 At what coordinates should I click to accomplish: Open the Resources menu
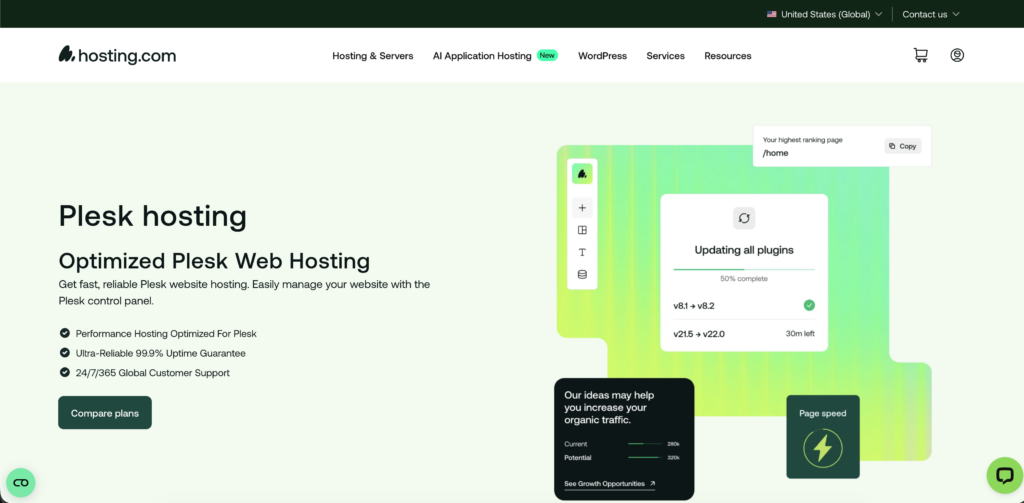(x=728, y=56)
